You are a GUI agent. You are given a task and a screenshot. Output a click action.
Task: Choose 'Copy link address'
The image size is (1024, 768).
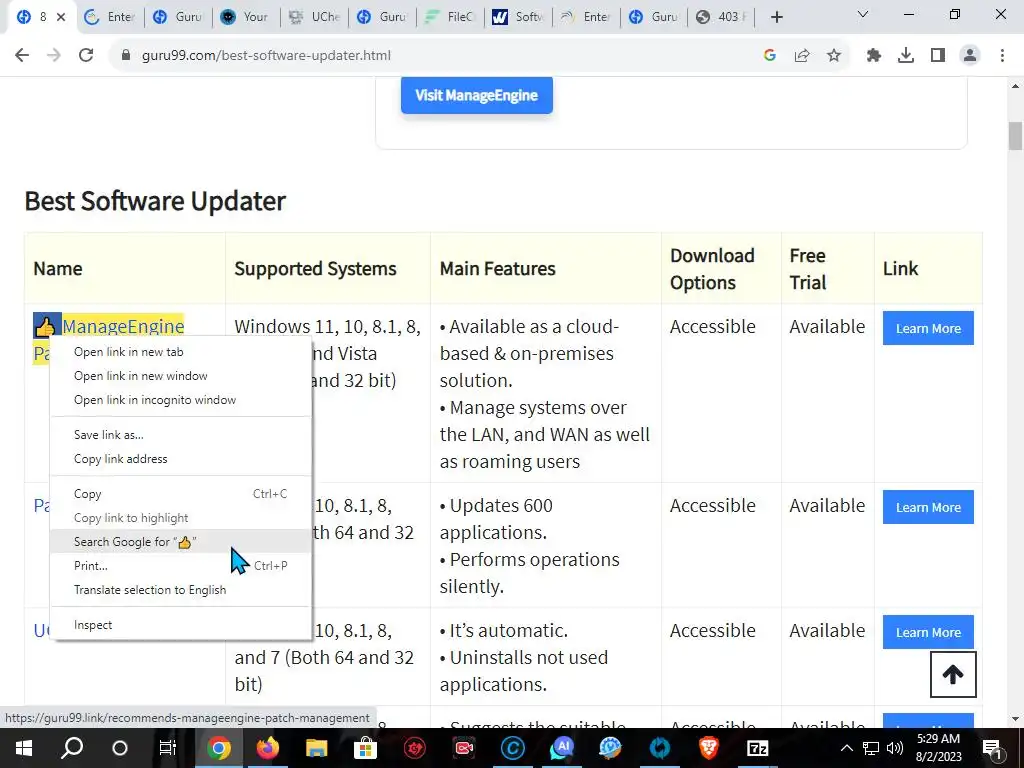tap(181, 459)
